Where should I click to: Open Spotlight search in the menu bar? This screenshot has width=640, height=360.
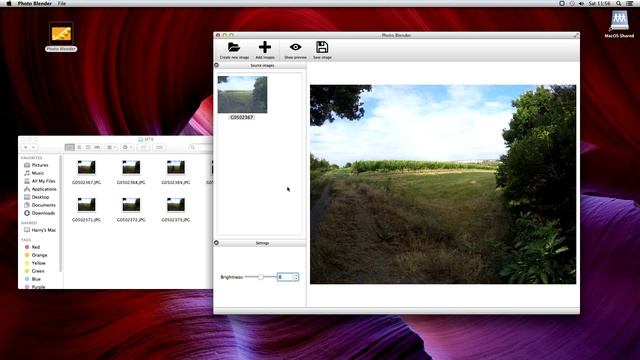619,3
